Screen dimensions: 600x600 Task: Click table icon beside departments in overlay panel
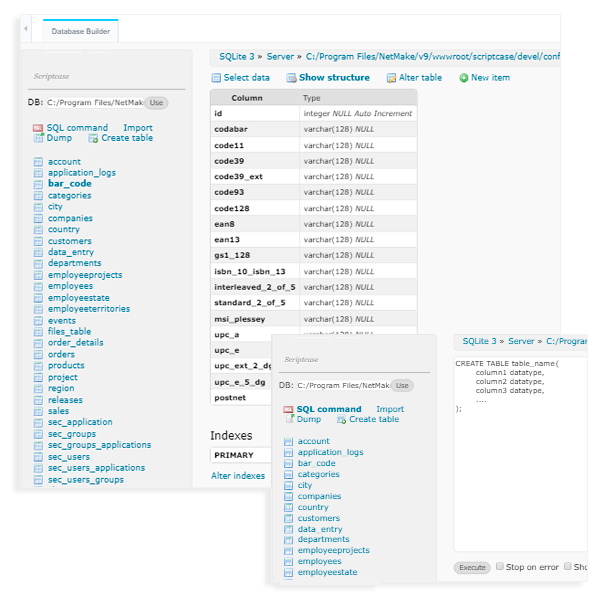[289, 540]
